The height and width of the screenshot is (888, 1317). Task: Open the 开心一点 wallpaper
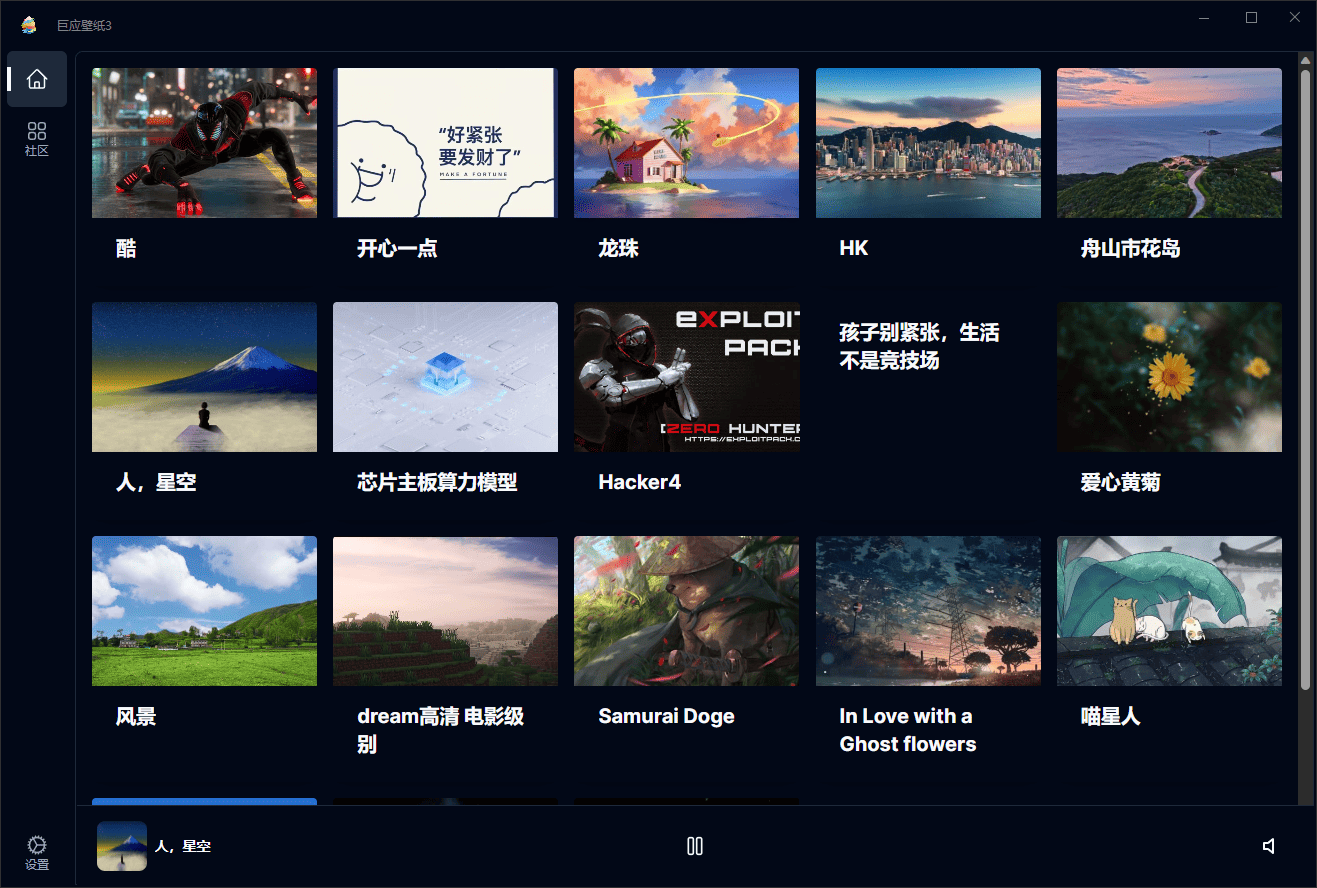coord(445,142)
